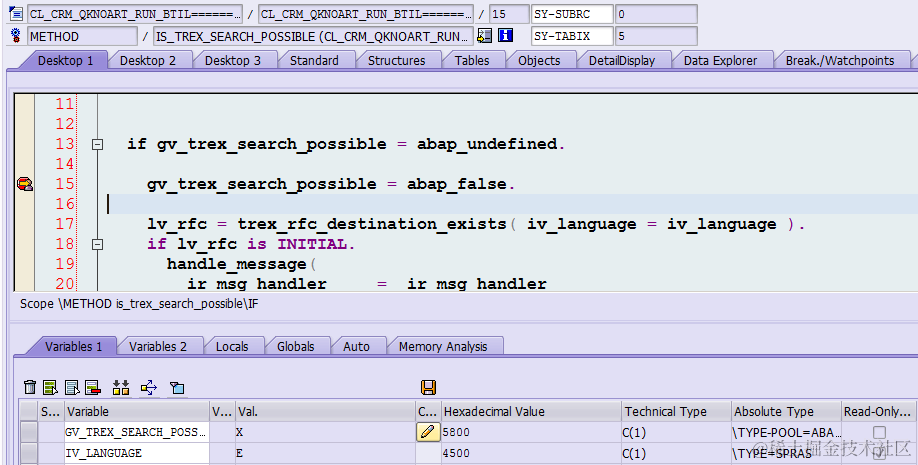This screenshot has height=465, width=918.
Task: Click the trex_rfc_destination_exists call on line 17
Action: tap(372, 224)
